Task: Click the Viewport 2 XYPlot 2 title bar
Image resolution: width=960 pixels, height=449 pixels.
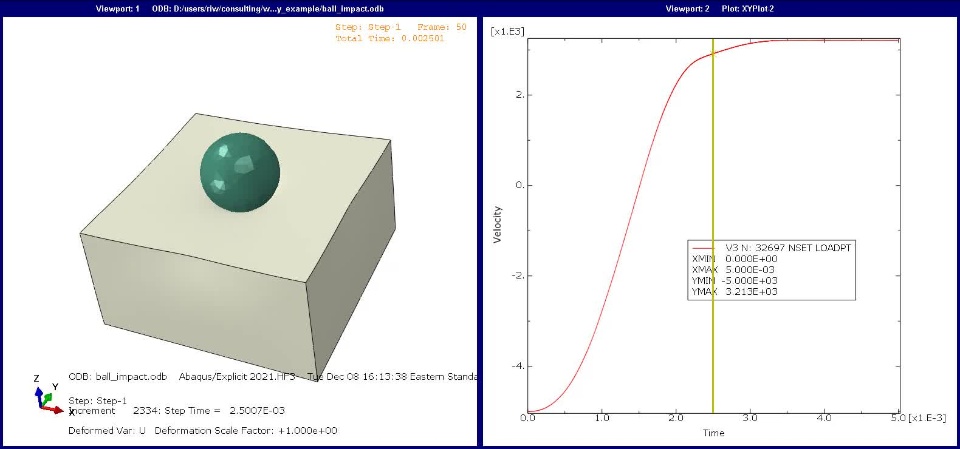Action: 720,9
